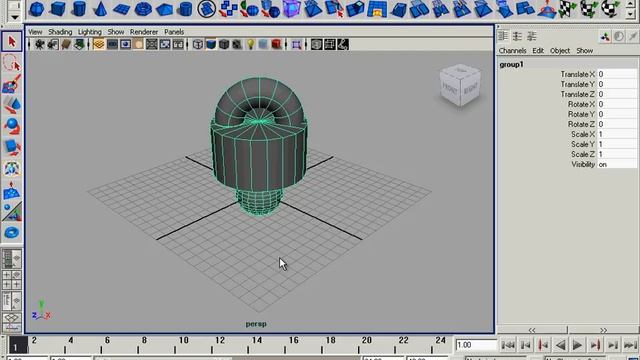Click the transparent purple cube shelf icon
The height and width of the screenshot is (360, 640).
click(291, 9)
